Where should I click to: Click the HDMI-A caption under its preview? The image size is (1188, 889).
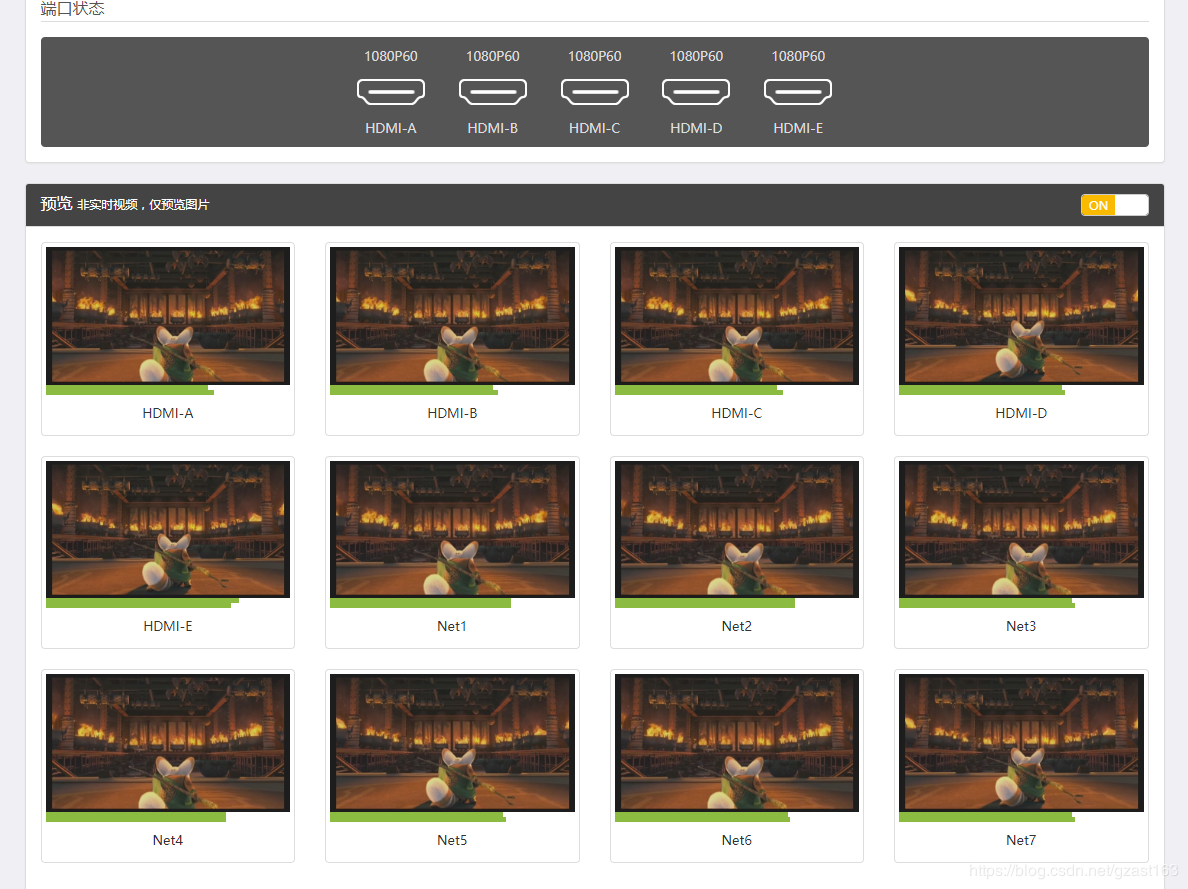(168, 413)
